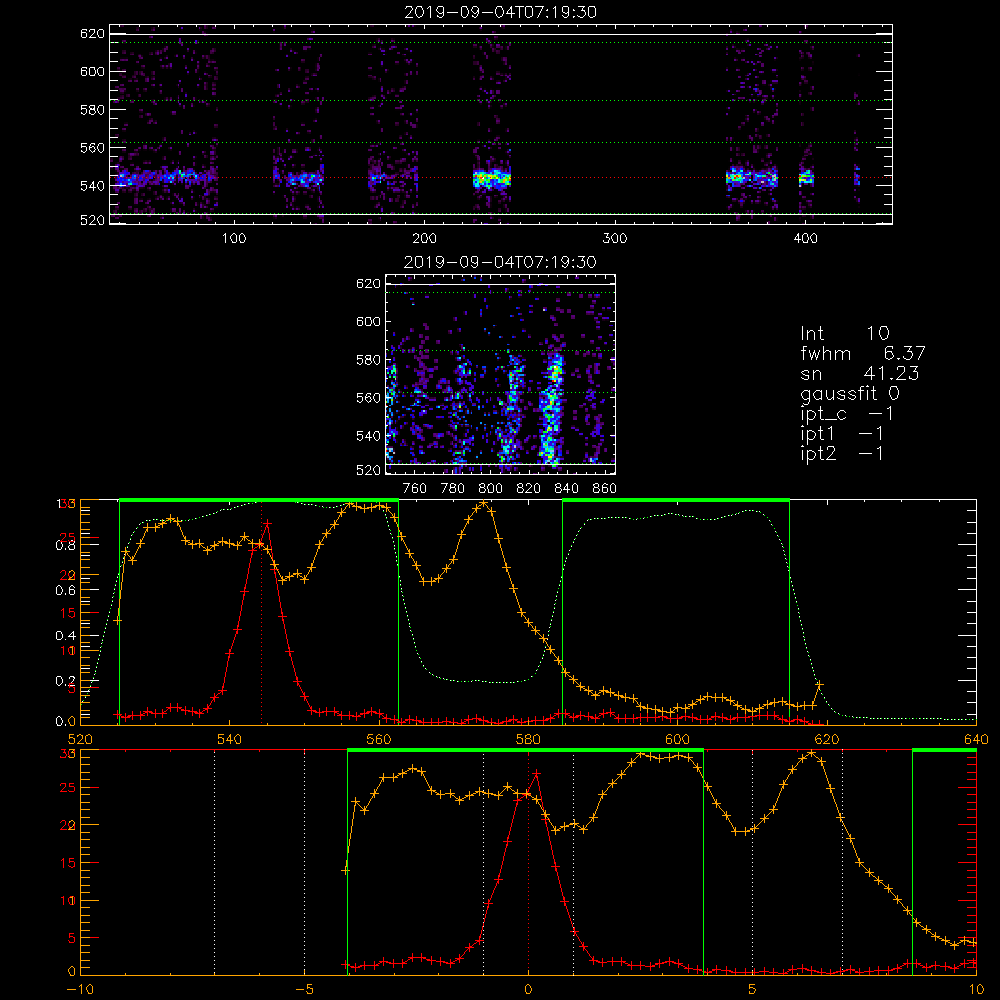Click x-axis label 600 on the spectrum plot
The width and height of the screenshot is (1000, 1000).
(x=677, y=740)
